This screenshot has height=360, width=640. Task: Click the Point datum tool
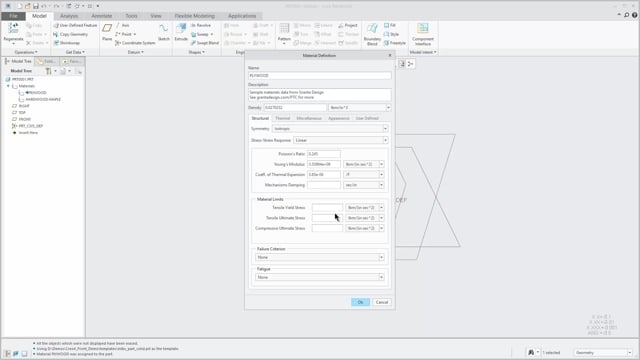point(125,34)
